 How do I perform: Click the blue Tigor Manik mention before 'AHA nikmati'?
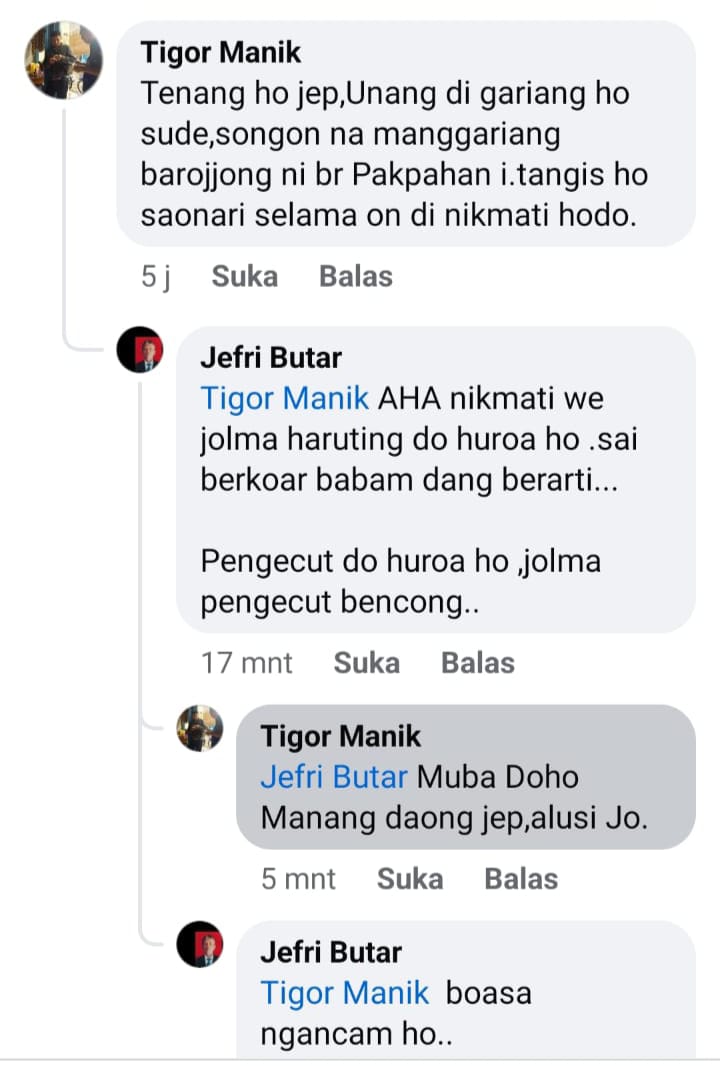(x=284, y=398)
